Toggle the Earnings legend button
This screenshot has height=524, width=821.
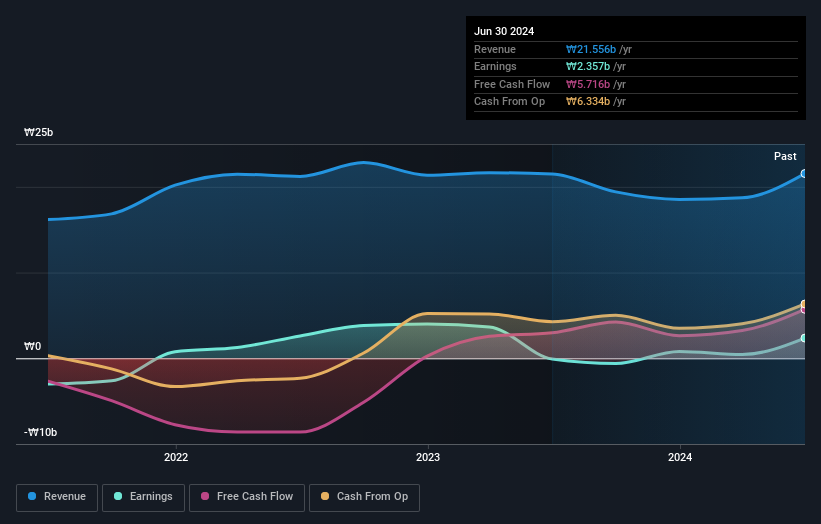click(143, 497)
